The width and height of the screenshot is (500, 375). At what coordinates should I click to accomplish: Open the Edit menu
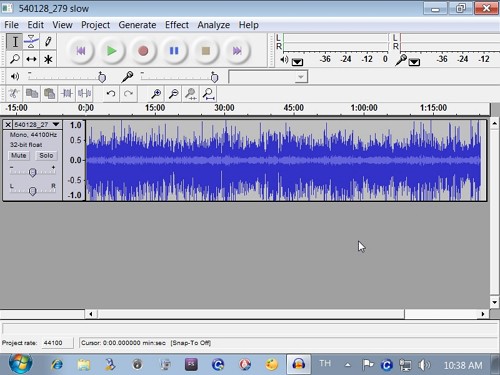[35, 25]
